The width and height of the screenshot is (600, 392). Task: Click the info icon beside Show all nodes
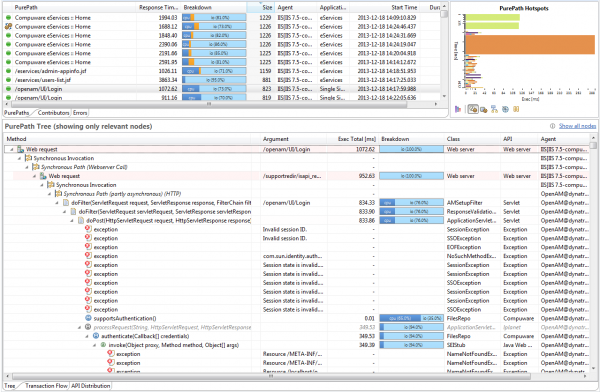552,126
